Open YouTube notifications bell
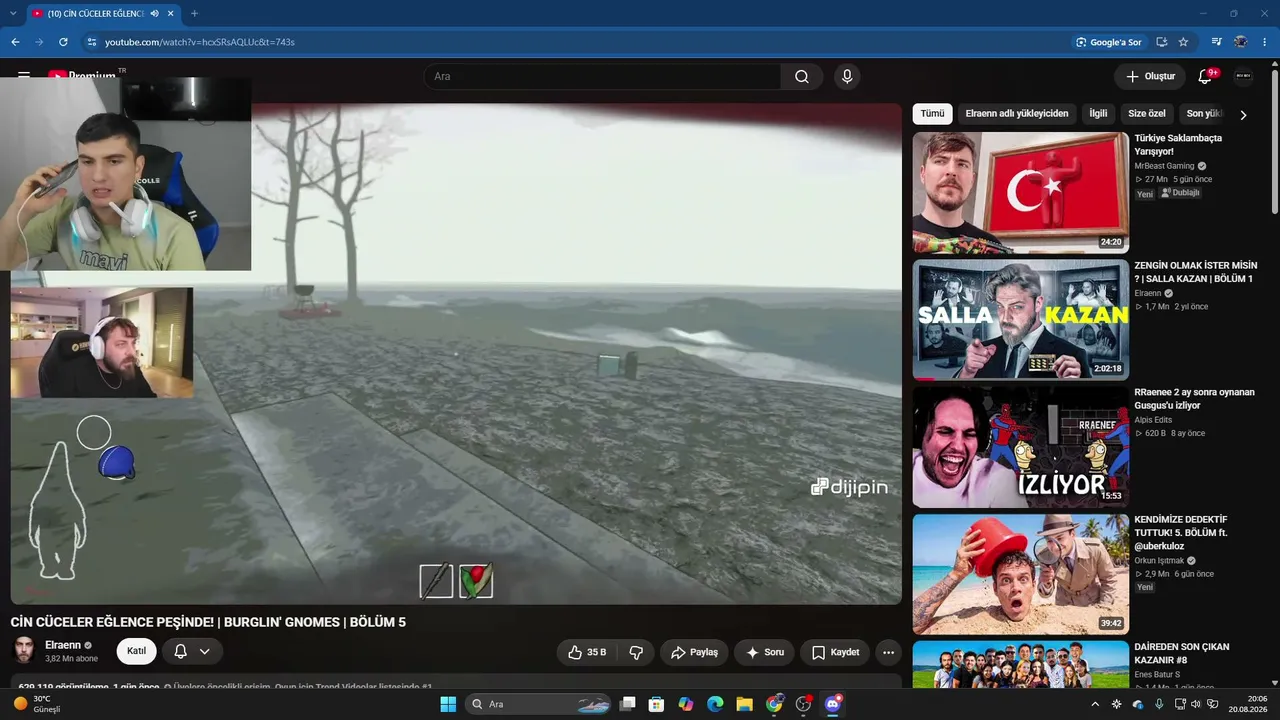This screenshot has height=720, width=1280. click(1206, 76)
